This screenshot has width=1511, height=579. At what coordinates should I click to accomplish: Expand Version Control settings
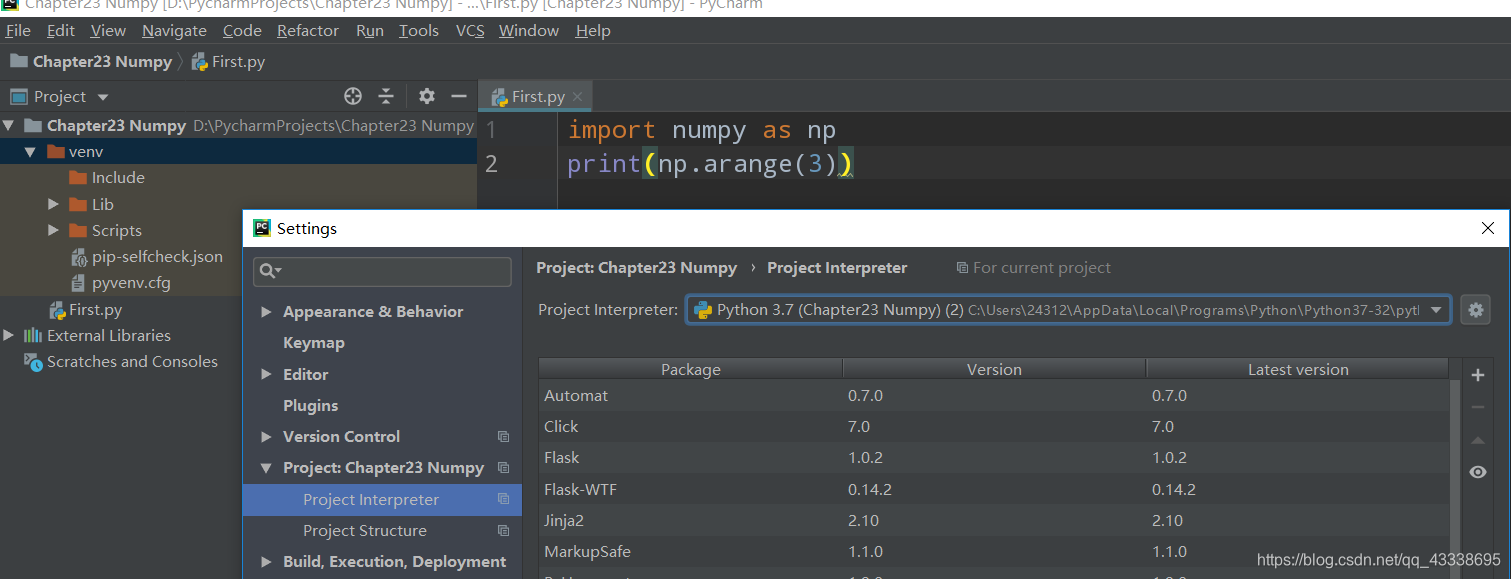[x=266, y=437]
